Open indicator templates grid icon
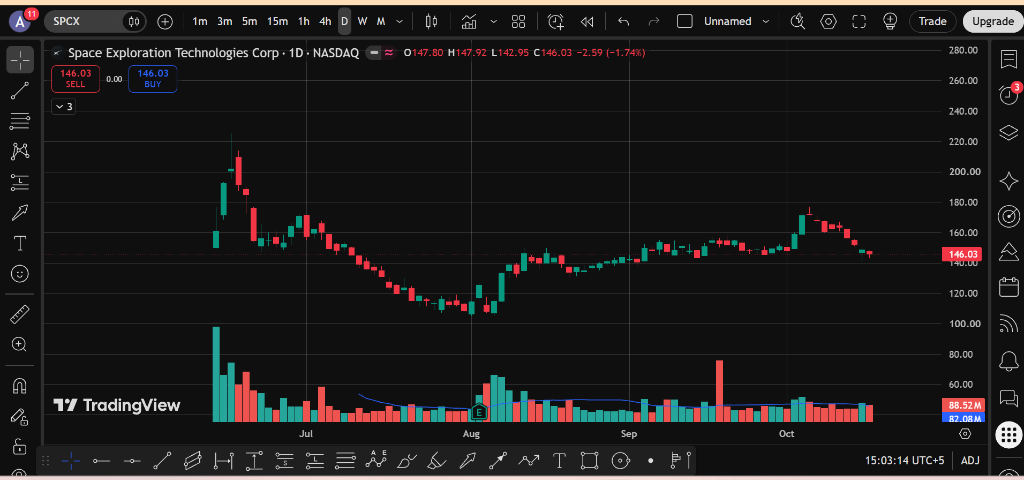 tap(519, 22)
